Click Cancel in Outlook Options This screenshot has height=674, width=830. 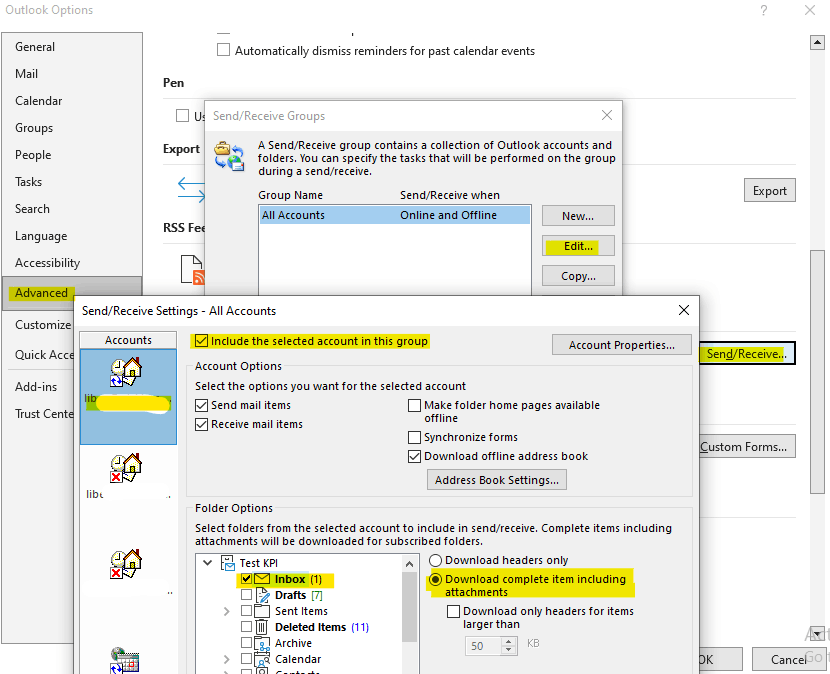[789, 659]
